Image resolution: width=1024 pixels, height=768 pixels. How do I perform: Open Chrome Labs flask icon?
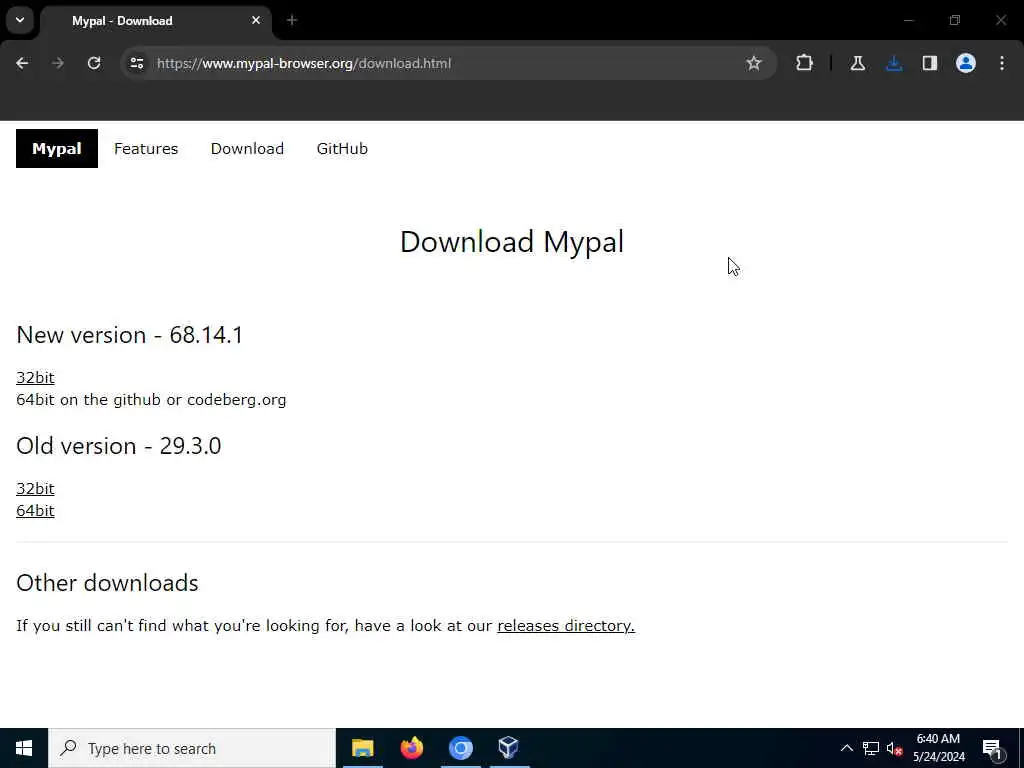(x=857, y=63)
